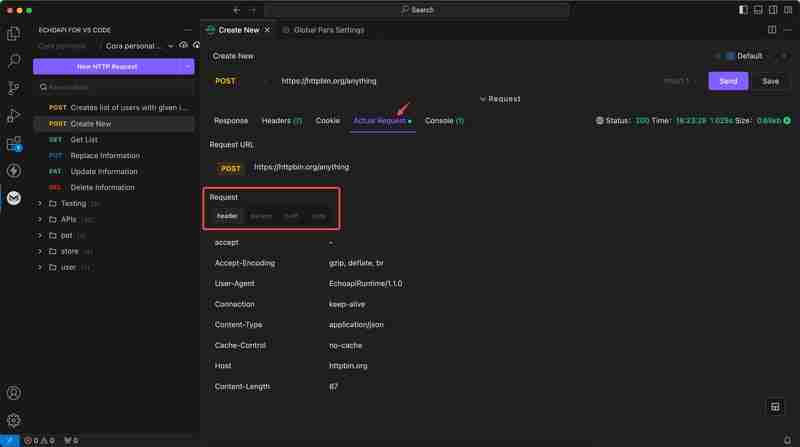The width and height of the screenshot is (800, 447).
Task: Switch to the Cookie tab
Action: click(x=328, y=121)
